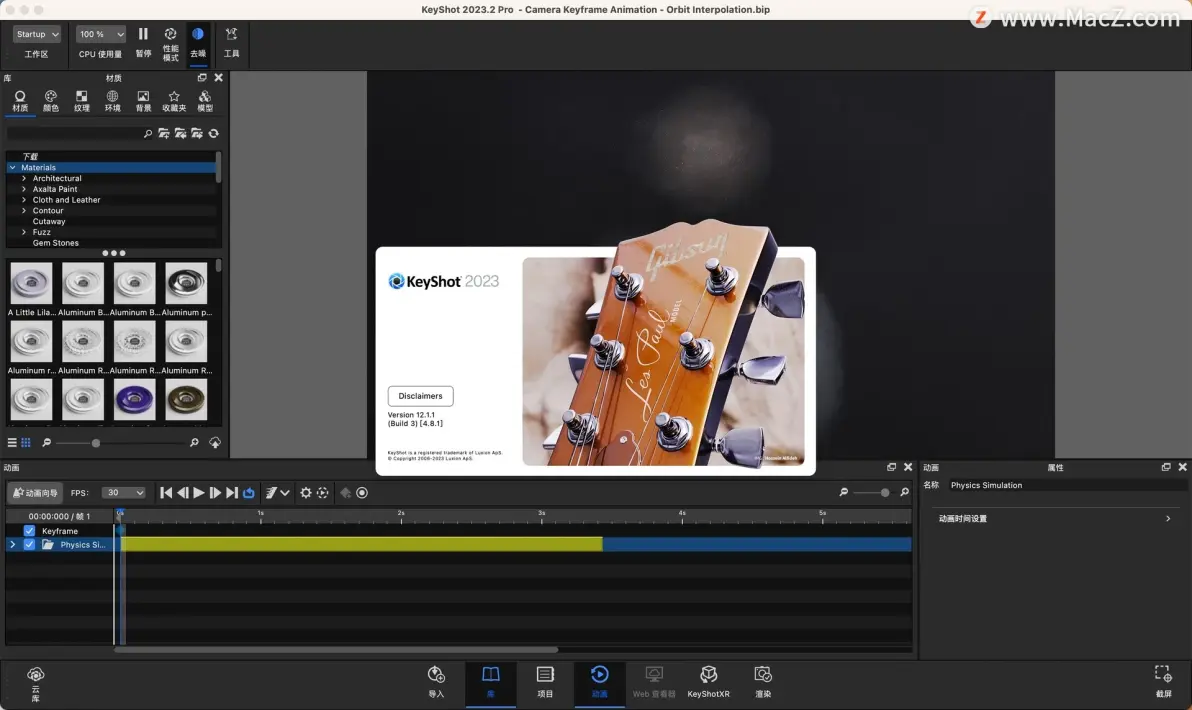
Task: Expand the Fuzz folder
Action: pos(24,232)
